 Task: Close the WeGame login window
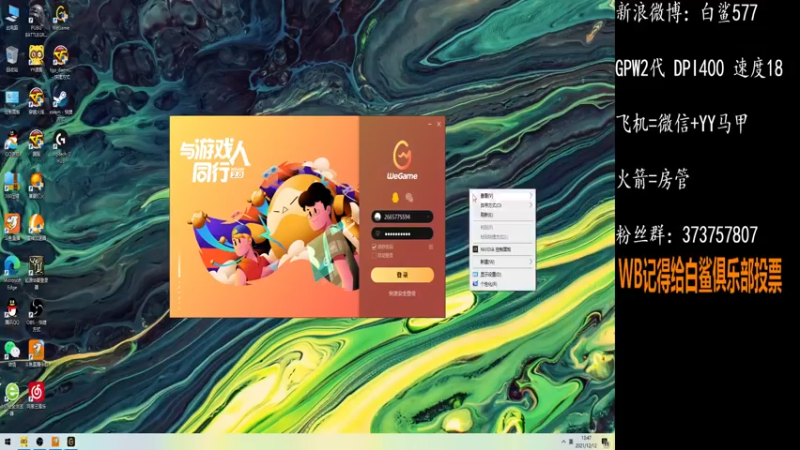[439, 124]
